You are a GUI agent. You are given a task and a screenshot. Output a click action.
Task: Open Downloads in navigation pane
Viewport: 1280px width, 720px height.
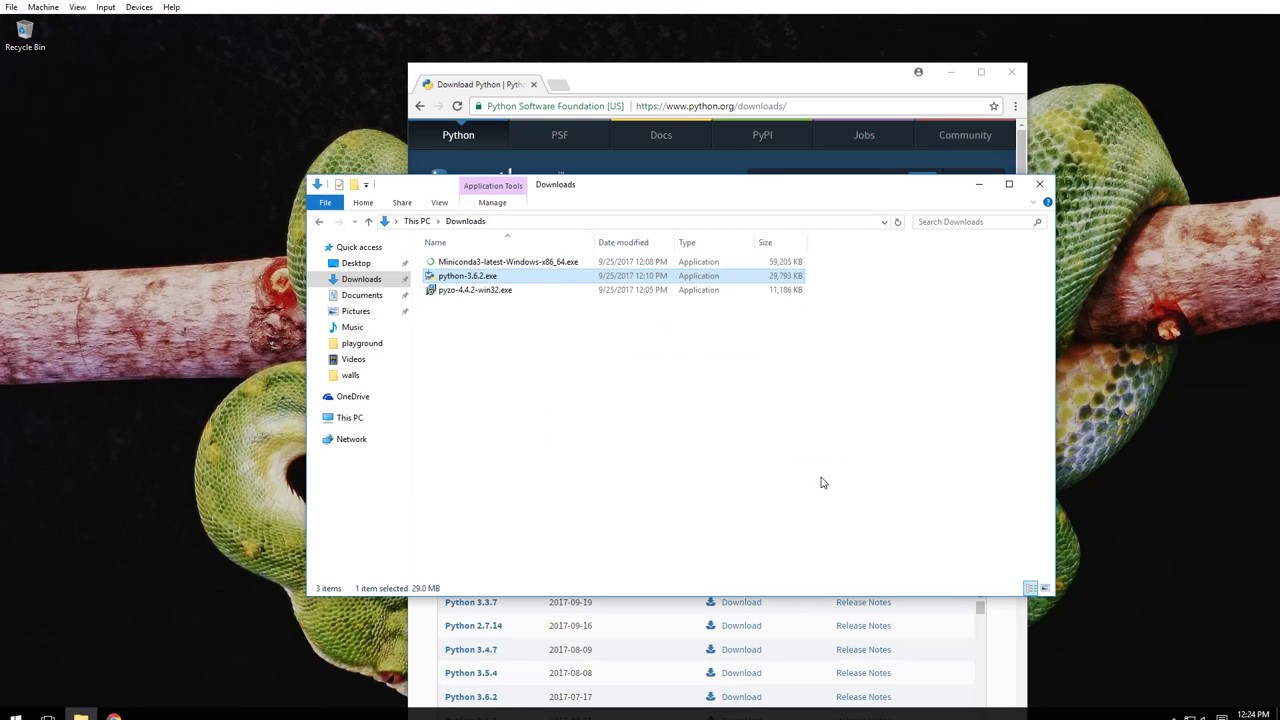[x=361, y=279]
